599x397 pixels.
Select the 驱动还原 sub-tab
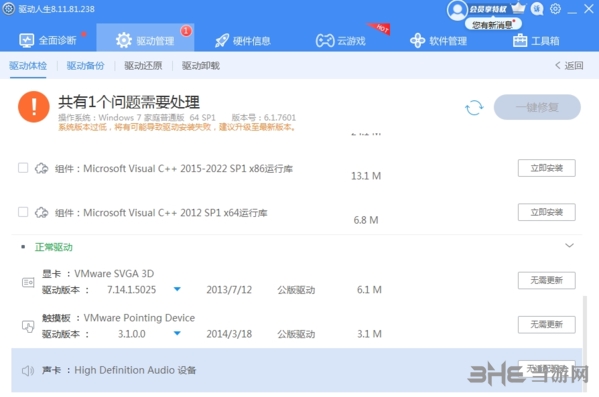tap(143, 66)
